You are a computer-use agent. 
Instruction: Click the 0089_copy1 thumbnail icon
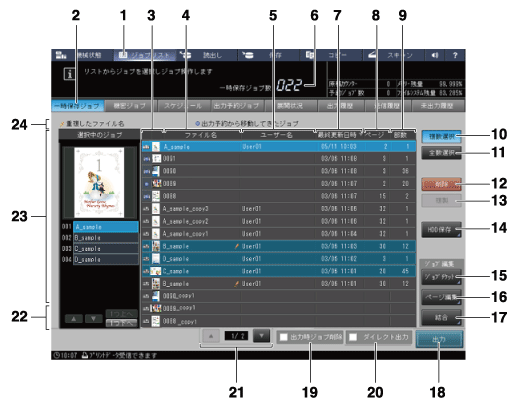pyautogui.click(x=156, y=308)
